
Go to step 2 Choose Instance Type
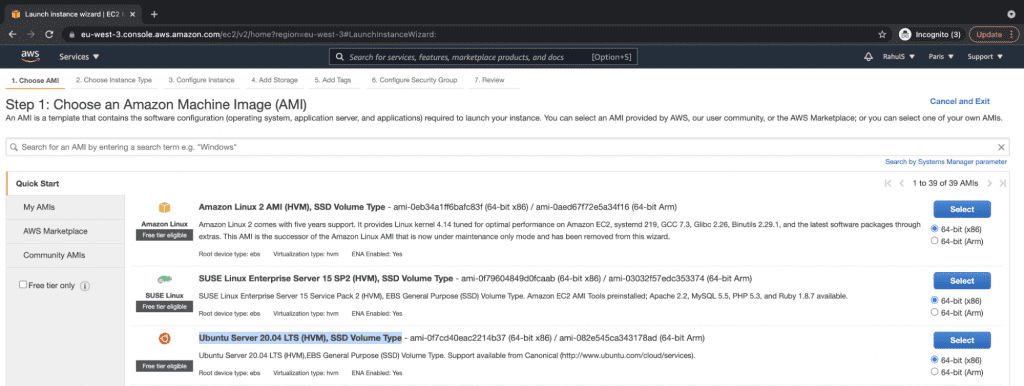[x=114, y=80]
